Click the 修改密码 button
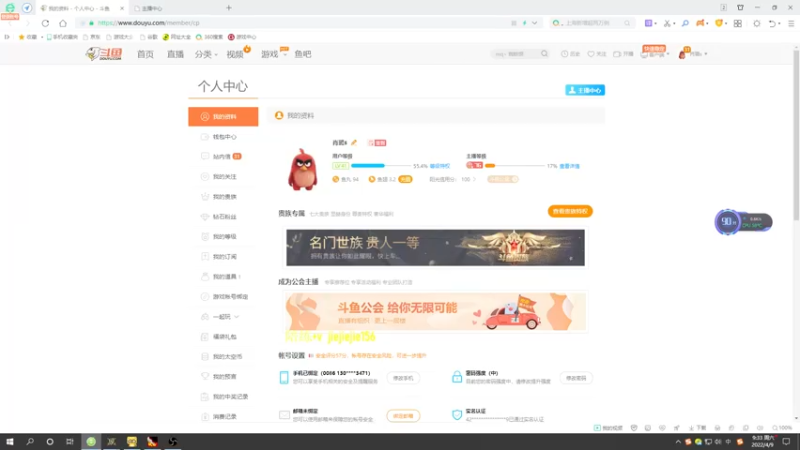The image size is (800, 450). 576,378
